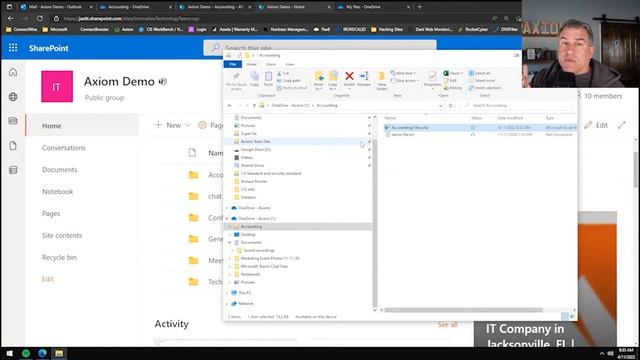
Task: Click Paste shortcut in Explorer ribbon
Action: tap(291, 88)
